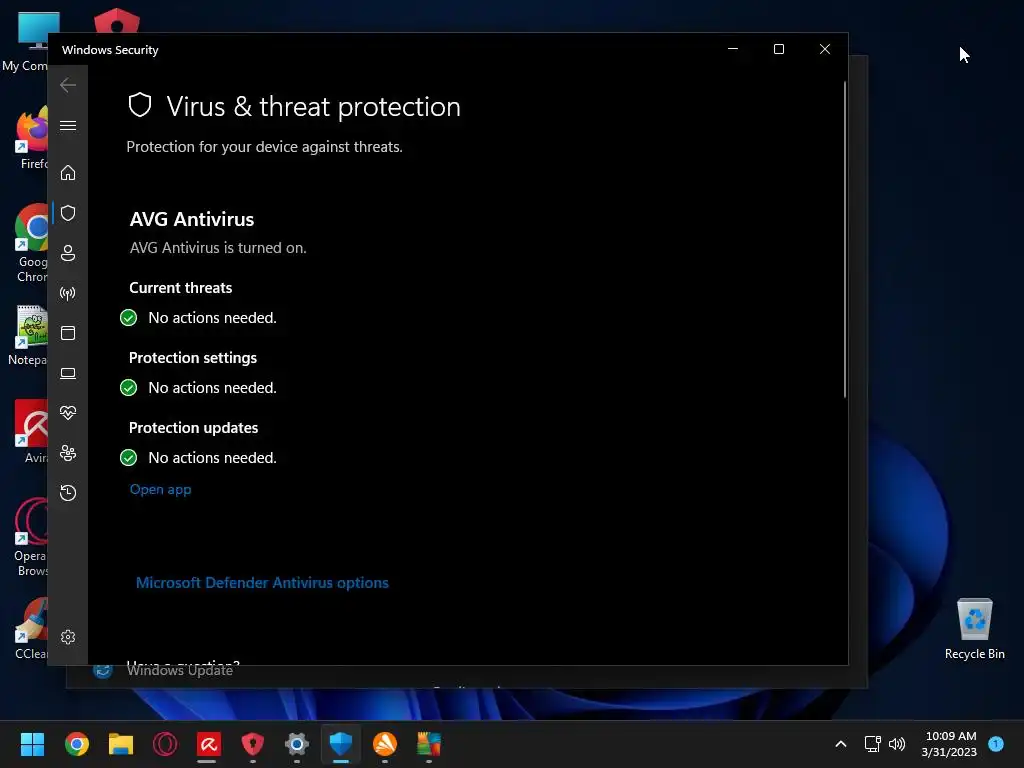Open Avira from the taskbar
1024x768 pixels.
(209, 744)
